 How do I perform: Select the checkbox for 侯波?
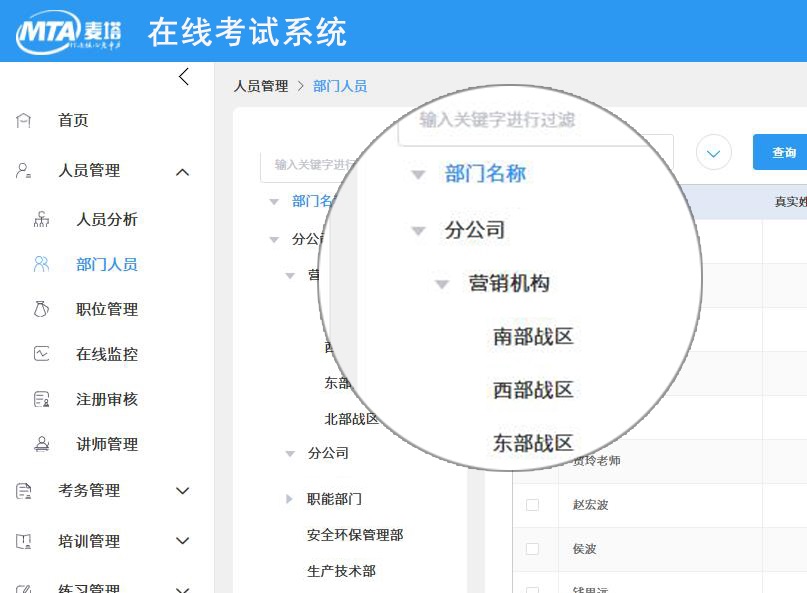click(533, 549)
